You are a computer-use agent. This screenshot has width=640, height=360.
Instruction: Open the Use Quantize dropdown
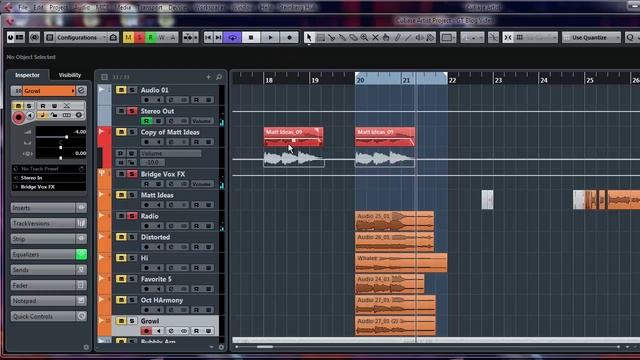[591, 38]
